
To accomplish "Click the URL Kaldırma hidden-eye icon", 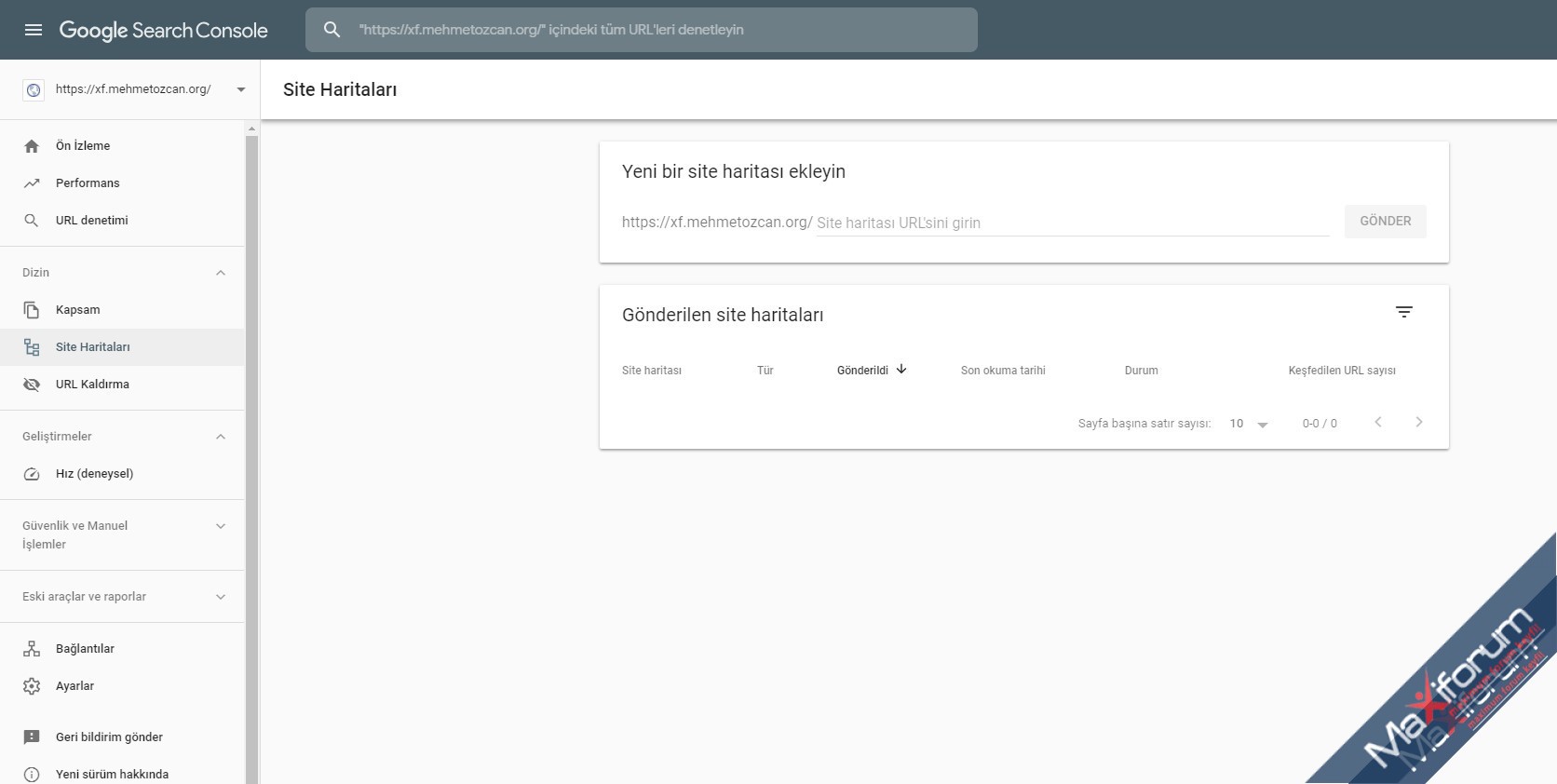I will tap(32, 385).
